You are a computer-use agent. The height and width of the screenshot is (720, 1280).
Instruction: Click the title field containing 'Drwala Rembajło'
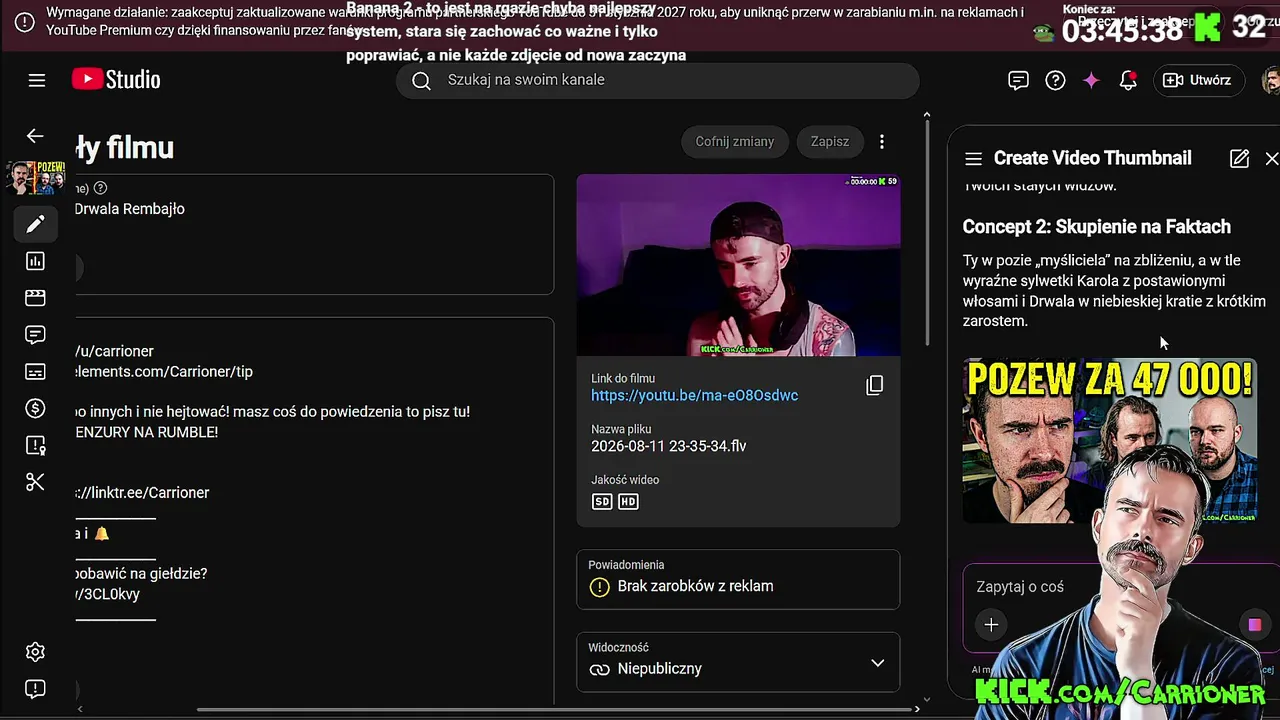tap(314, 234)
